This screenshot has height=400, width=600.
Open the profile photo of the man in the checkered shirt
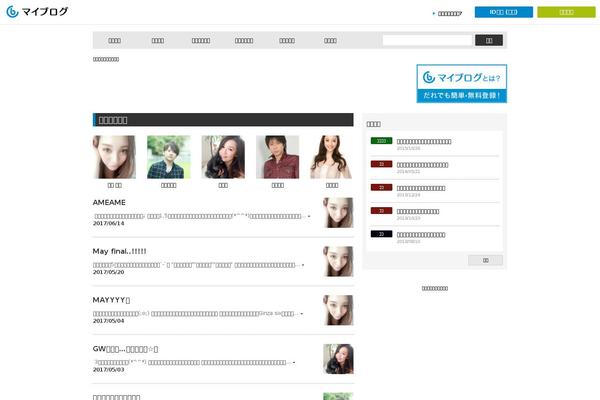[x=169, y=157]
